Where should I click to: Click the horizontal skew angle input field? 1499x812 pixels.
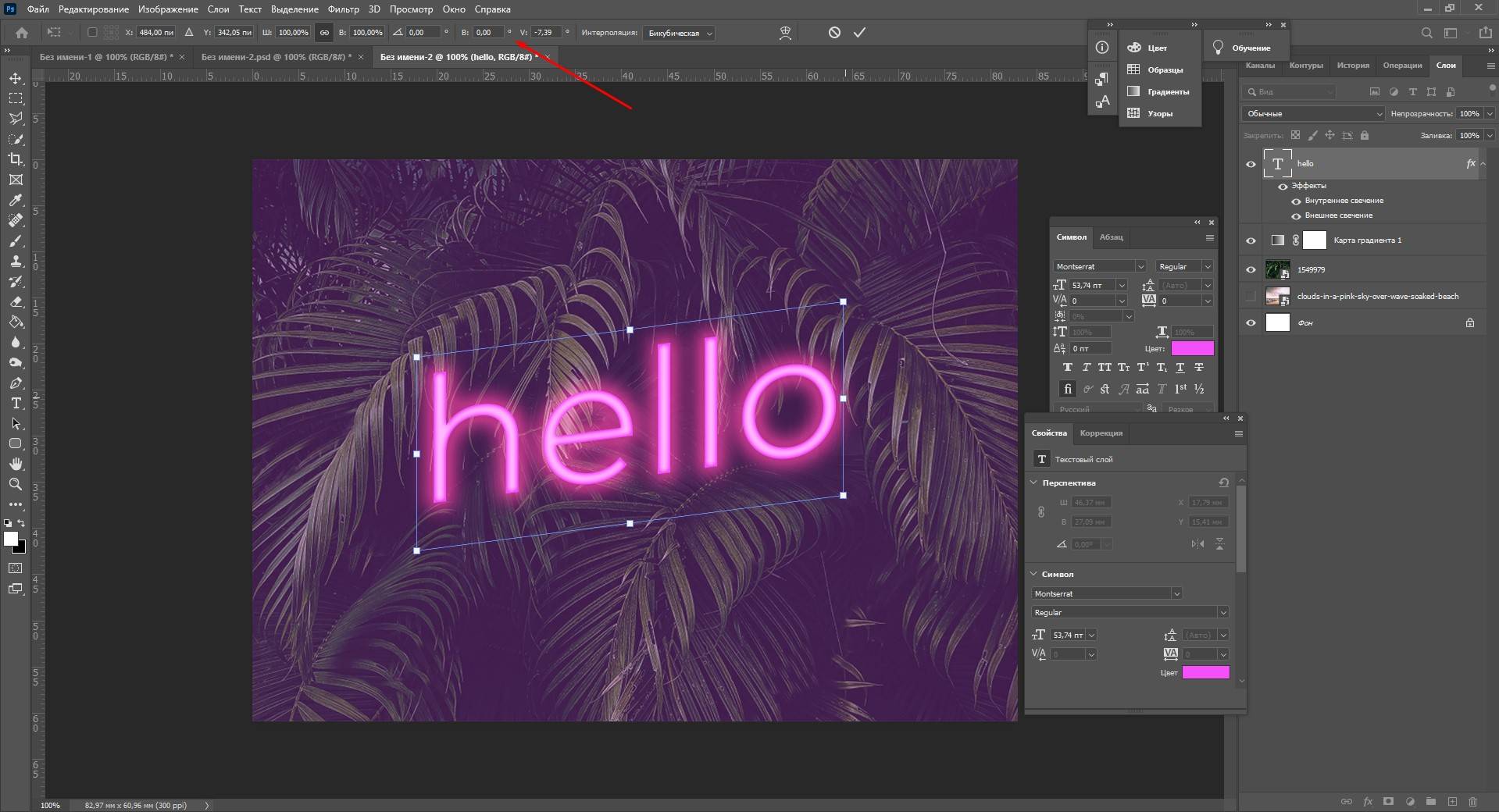click(x=487, y=33)
